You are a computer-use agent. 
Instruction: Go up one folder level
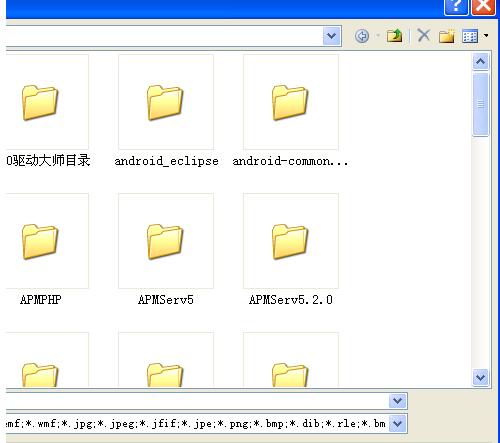[x=394, y=35]
